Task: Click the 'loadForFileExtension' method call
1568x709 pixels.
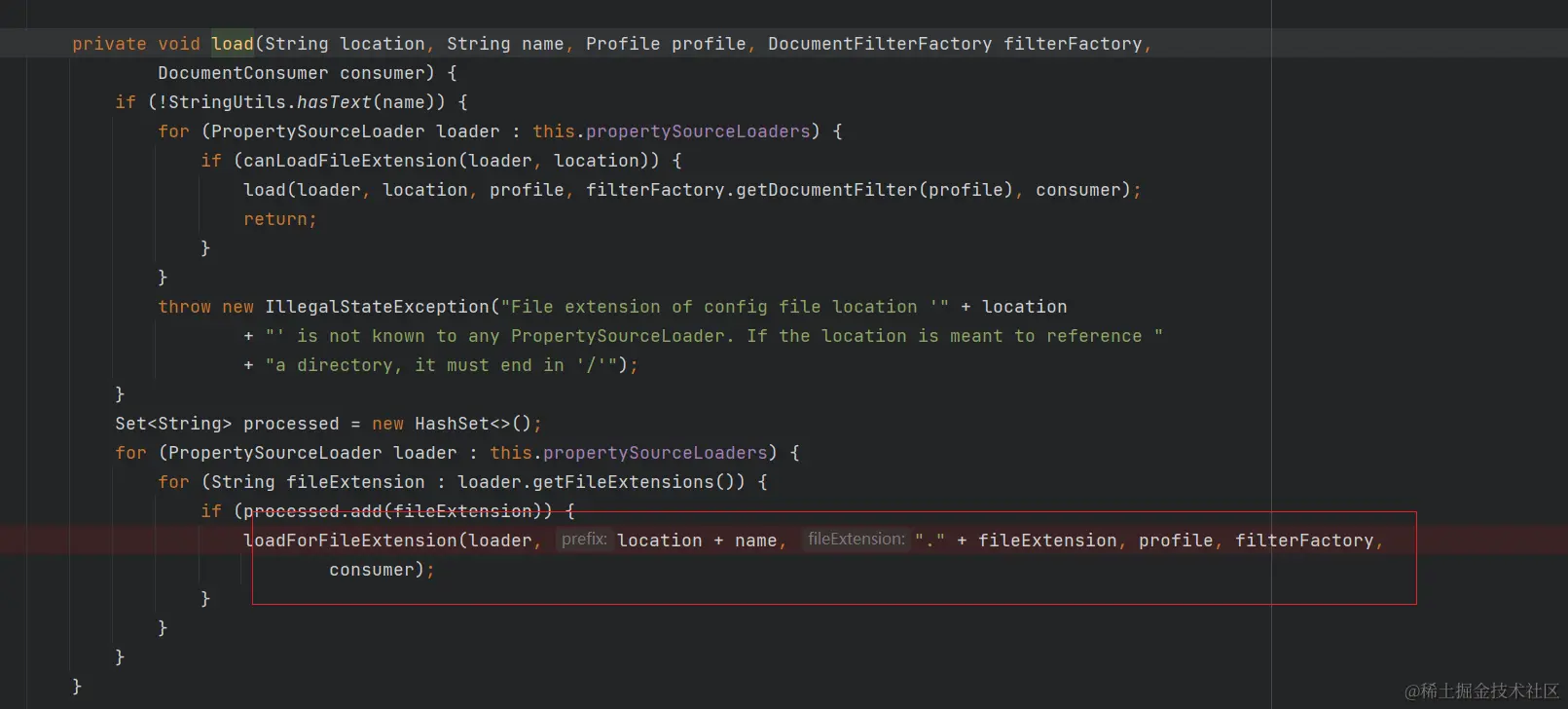Action: point(350,541)
